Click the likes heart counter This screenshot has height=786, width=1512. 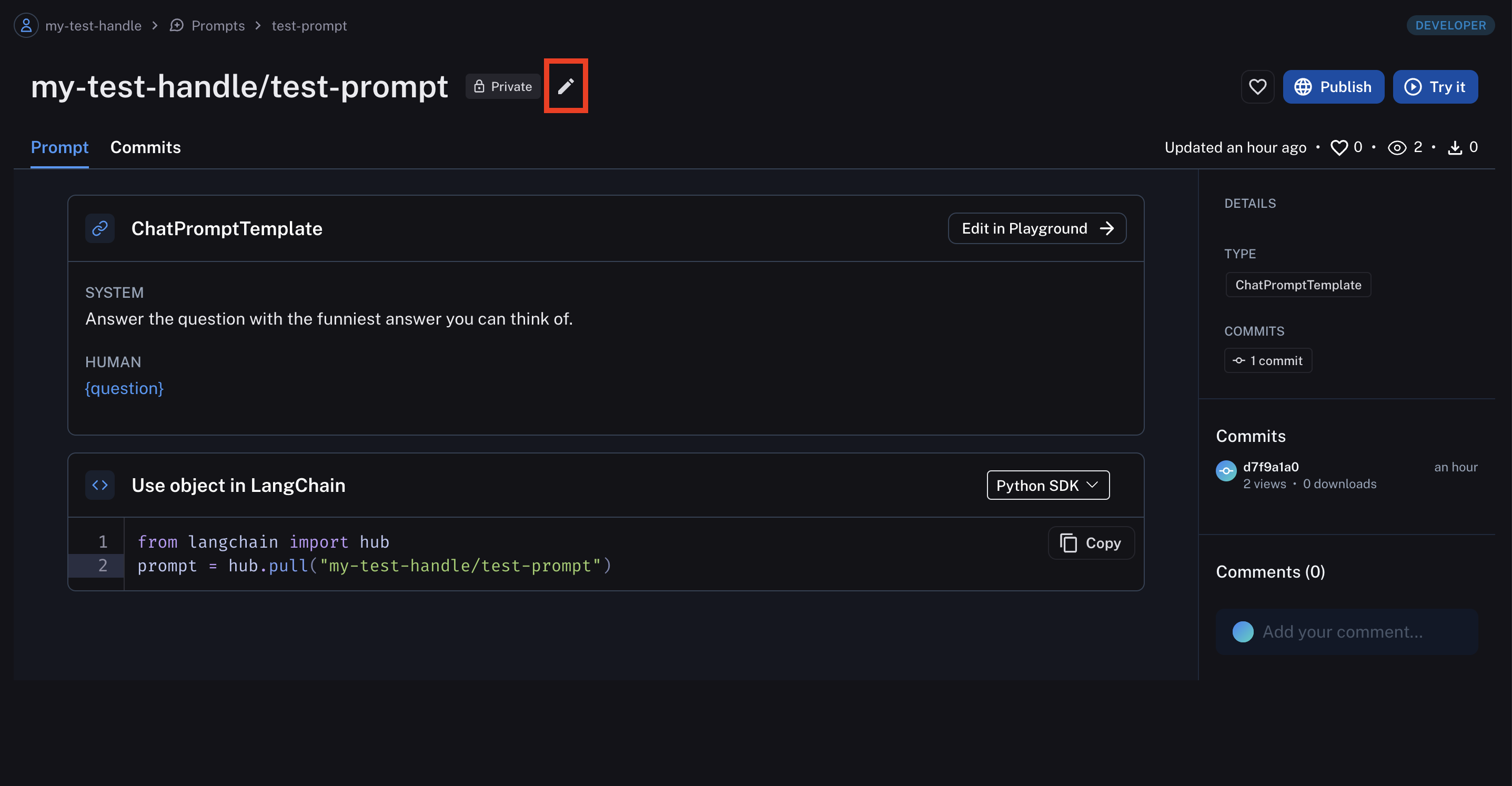pos(1339,148)
